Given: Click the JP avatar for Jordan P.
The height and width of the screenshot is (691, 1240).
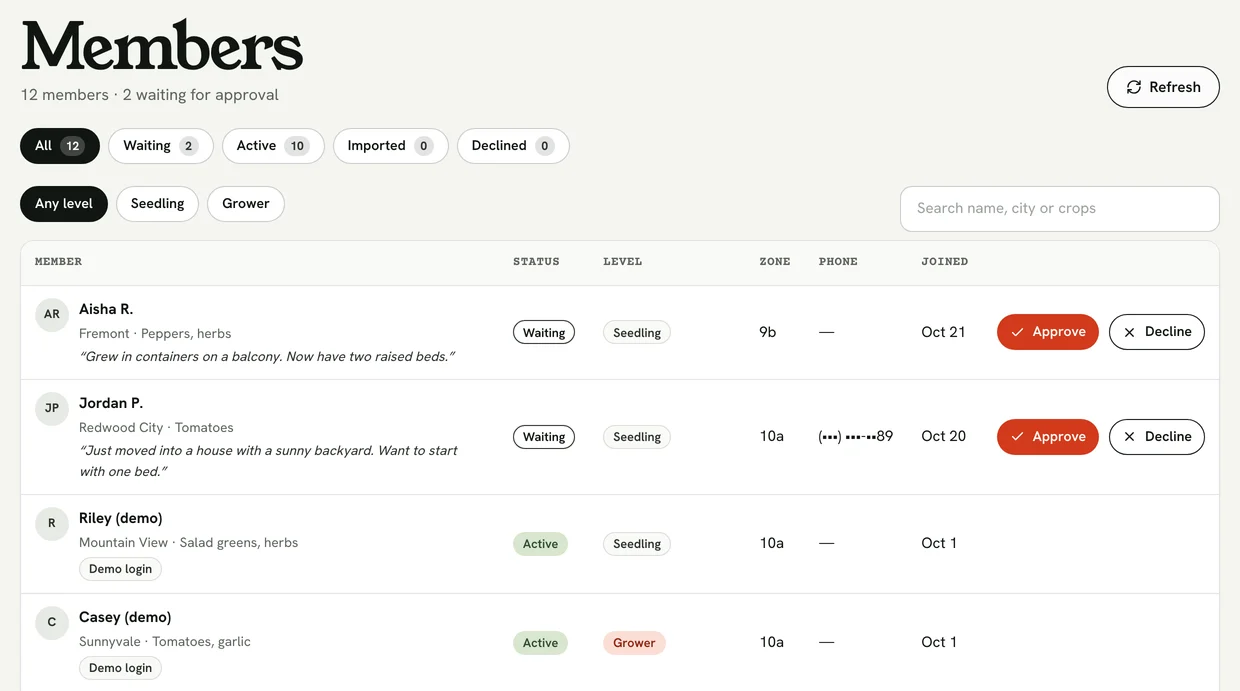Looking at the screenshot, I should coord(52,408).
